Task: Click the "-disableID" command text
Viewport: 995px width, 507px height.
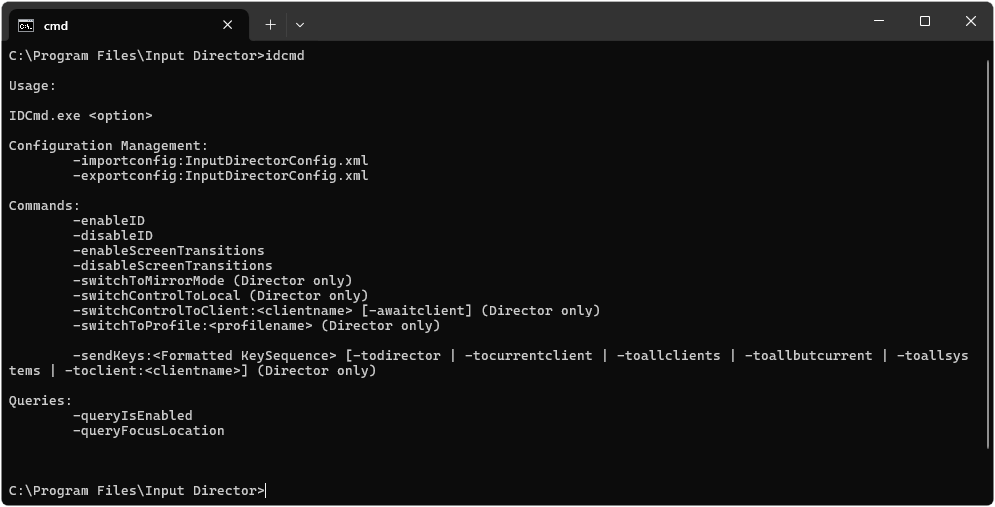Action: click(x=113, y=235)
